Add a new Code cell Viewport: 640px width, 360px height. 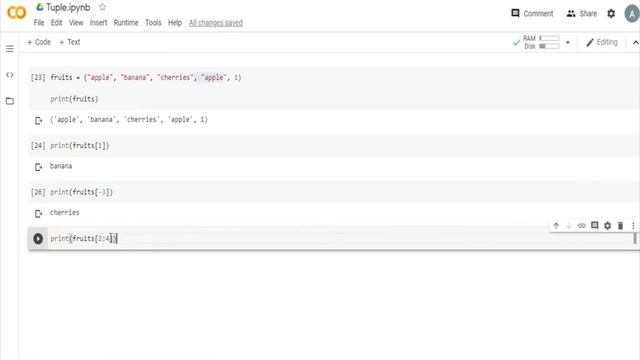coord(39,42)
